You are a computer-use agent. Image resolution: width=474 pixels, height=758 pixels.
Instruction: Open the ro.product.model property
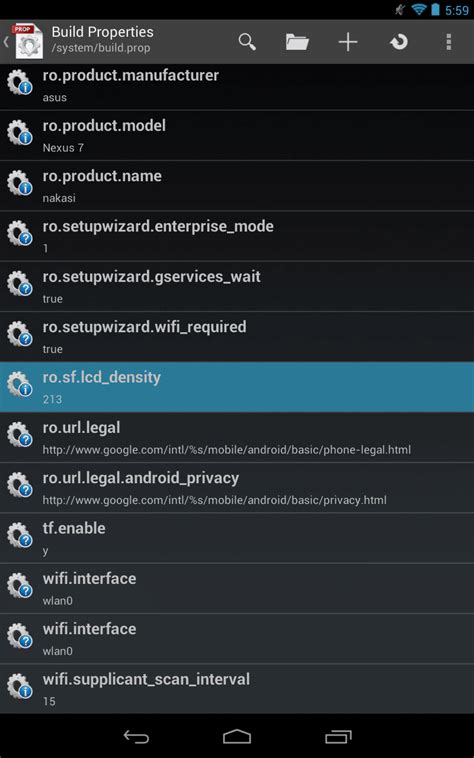pyautogui.click(x=237, y=135)
